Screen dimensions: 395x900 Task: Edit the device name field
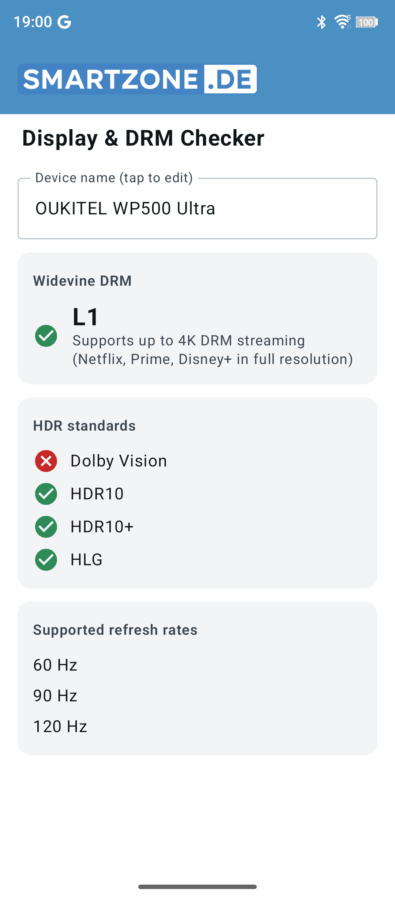198,208
